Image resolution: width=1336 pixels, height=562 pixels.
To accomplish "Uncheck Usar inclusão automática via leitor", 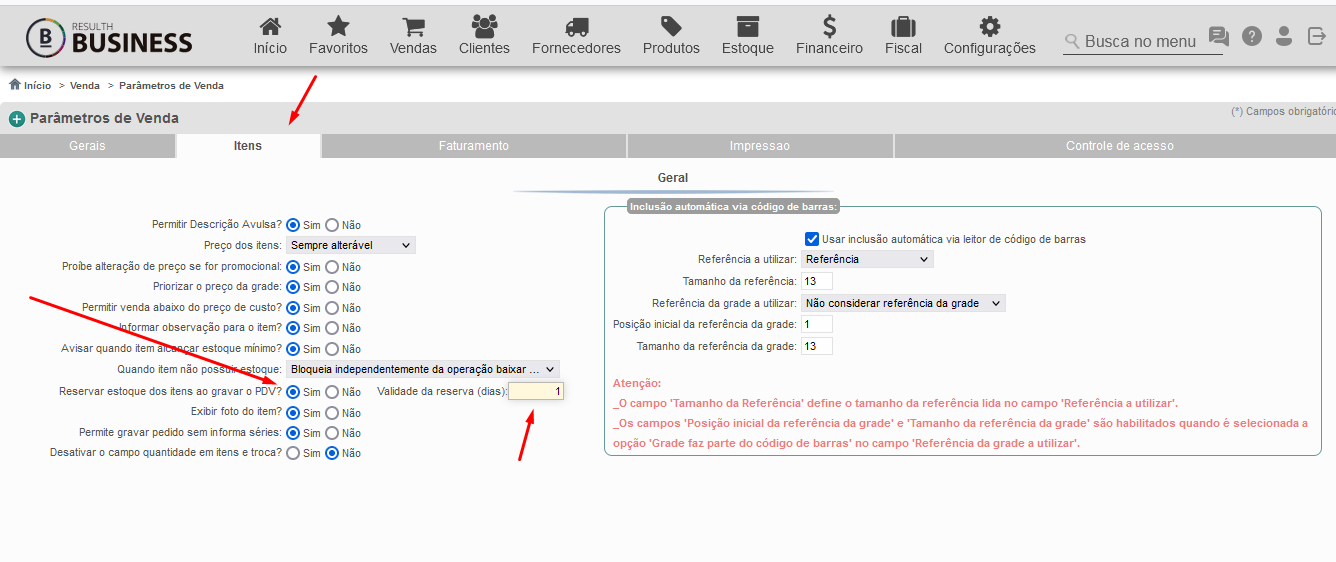I will [812, 239].
